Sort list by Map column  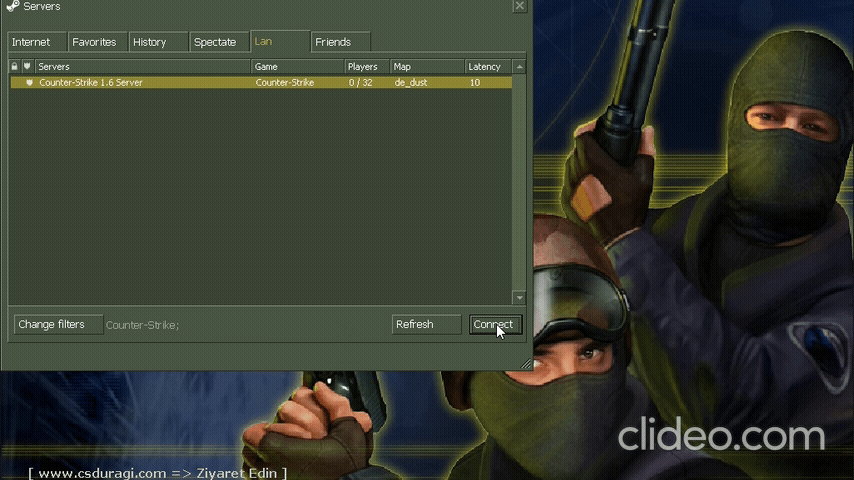pyautogui.click(x=428, y=66)
